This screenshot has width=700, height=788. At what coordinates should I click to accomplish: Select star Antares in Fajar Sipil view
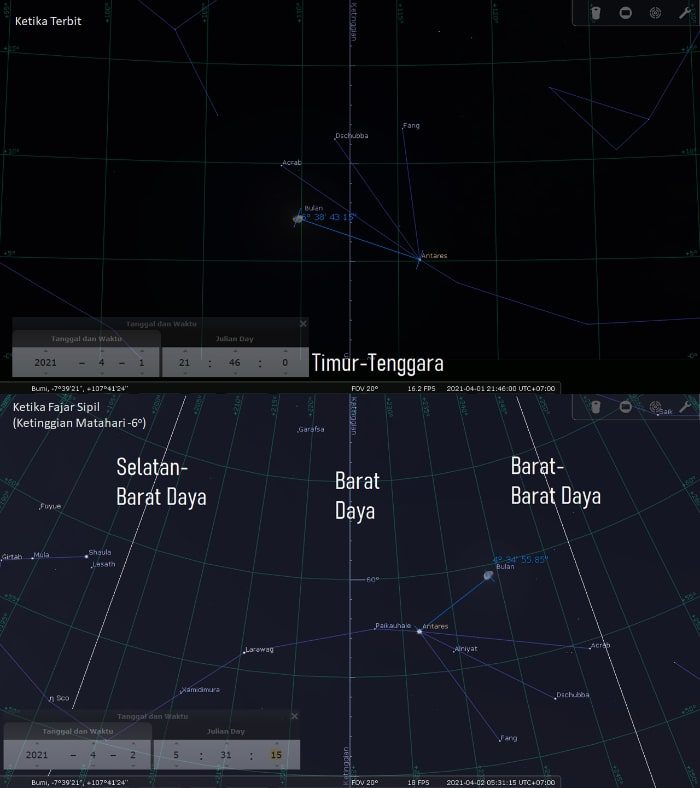click(419, 631)
